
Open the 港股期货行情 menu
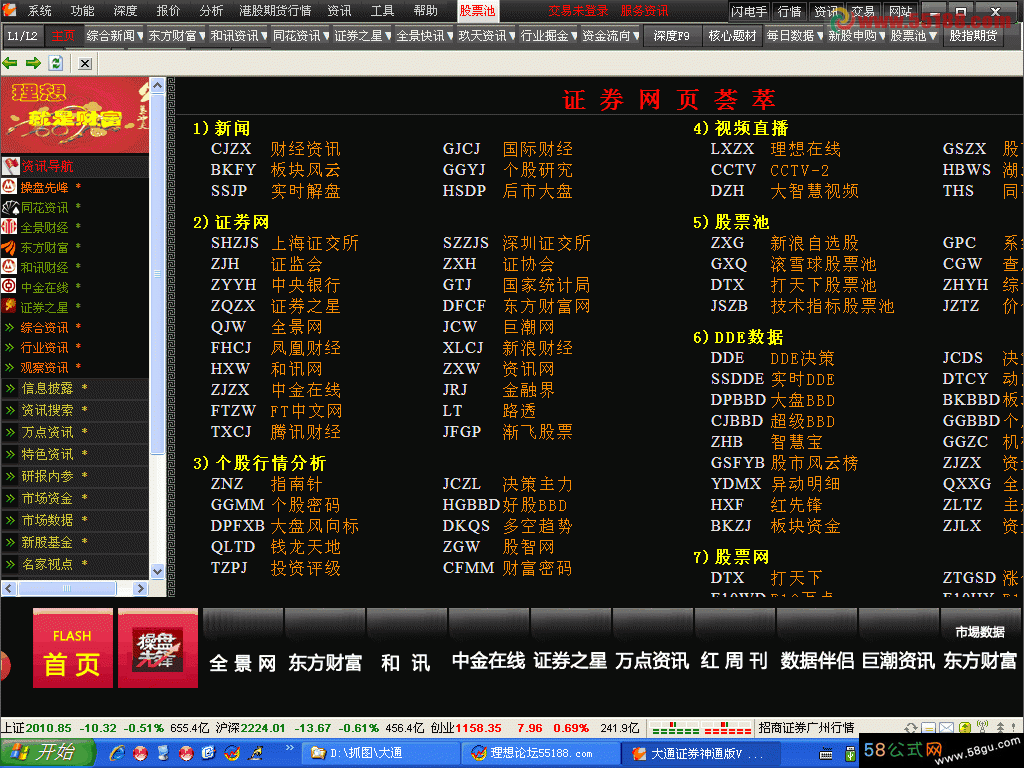tap(275, 11)
